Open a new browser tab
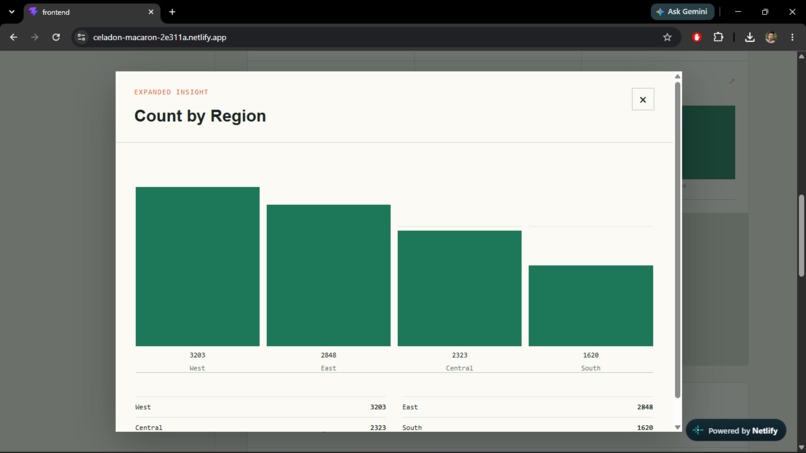 (x=172, y=12)
